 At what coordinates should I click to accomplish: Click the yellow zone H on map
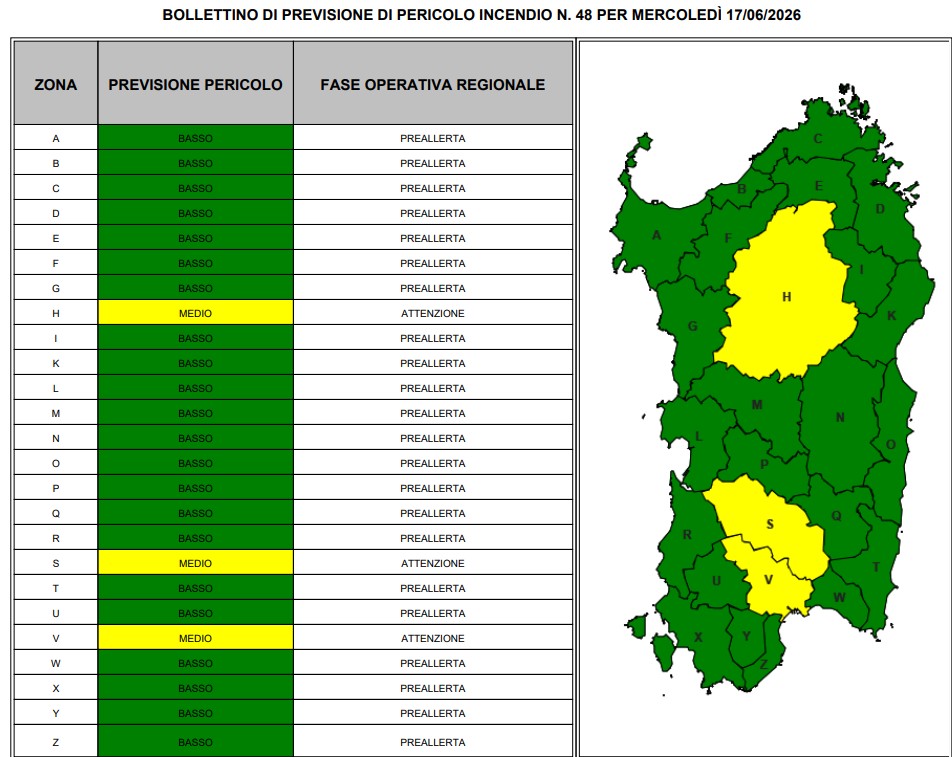(x=787, y=297)
